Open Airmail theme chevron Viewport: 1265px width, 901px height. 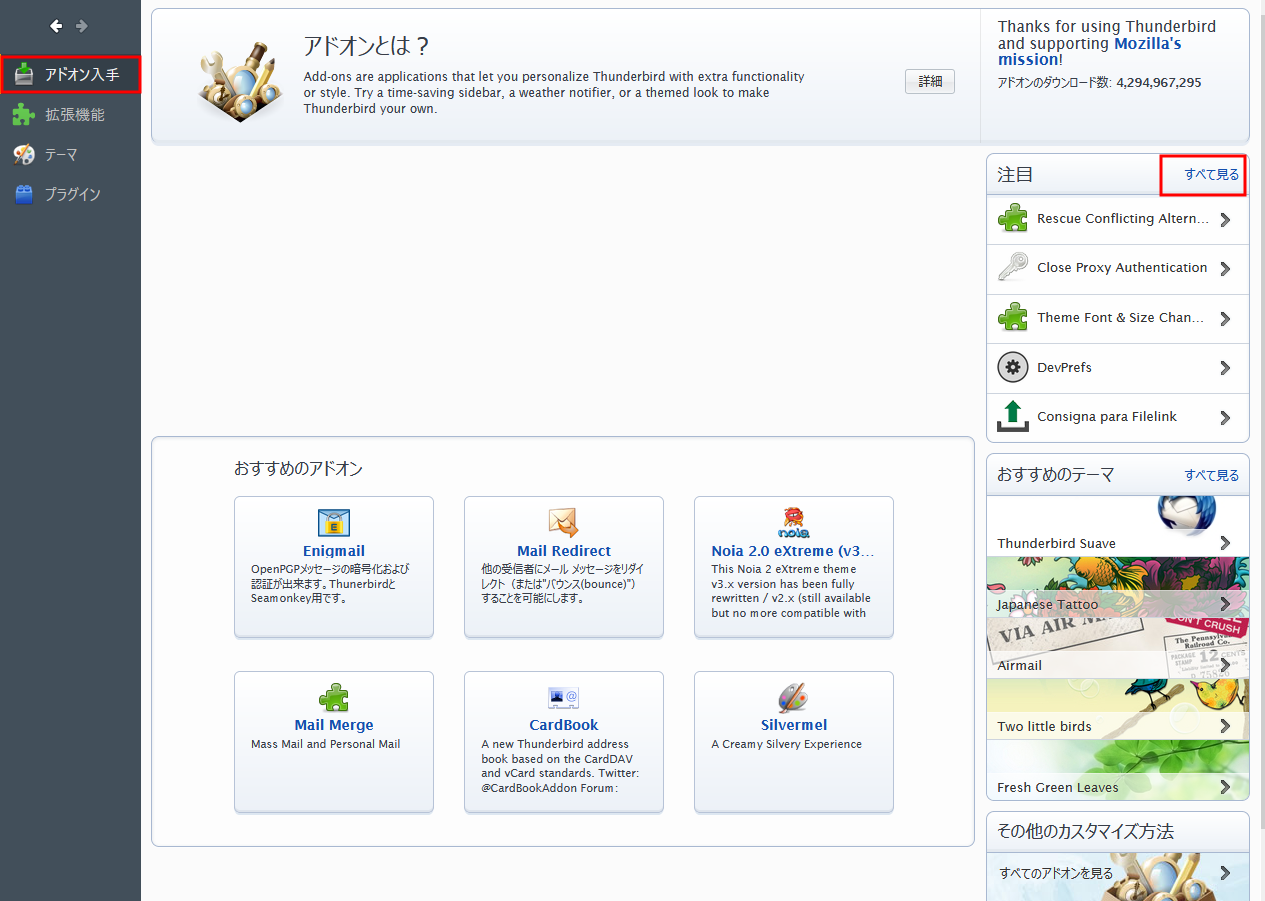[x=1225, y=665]
